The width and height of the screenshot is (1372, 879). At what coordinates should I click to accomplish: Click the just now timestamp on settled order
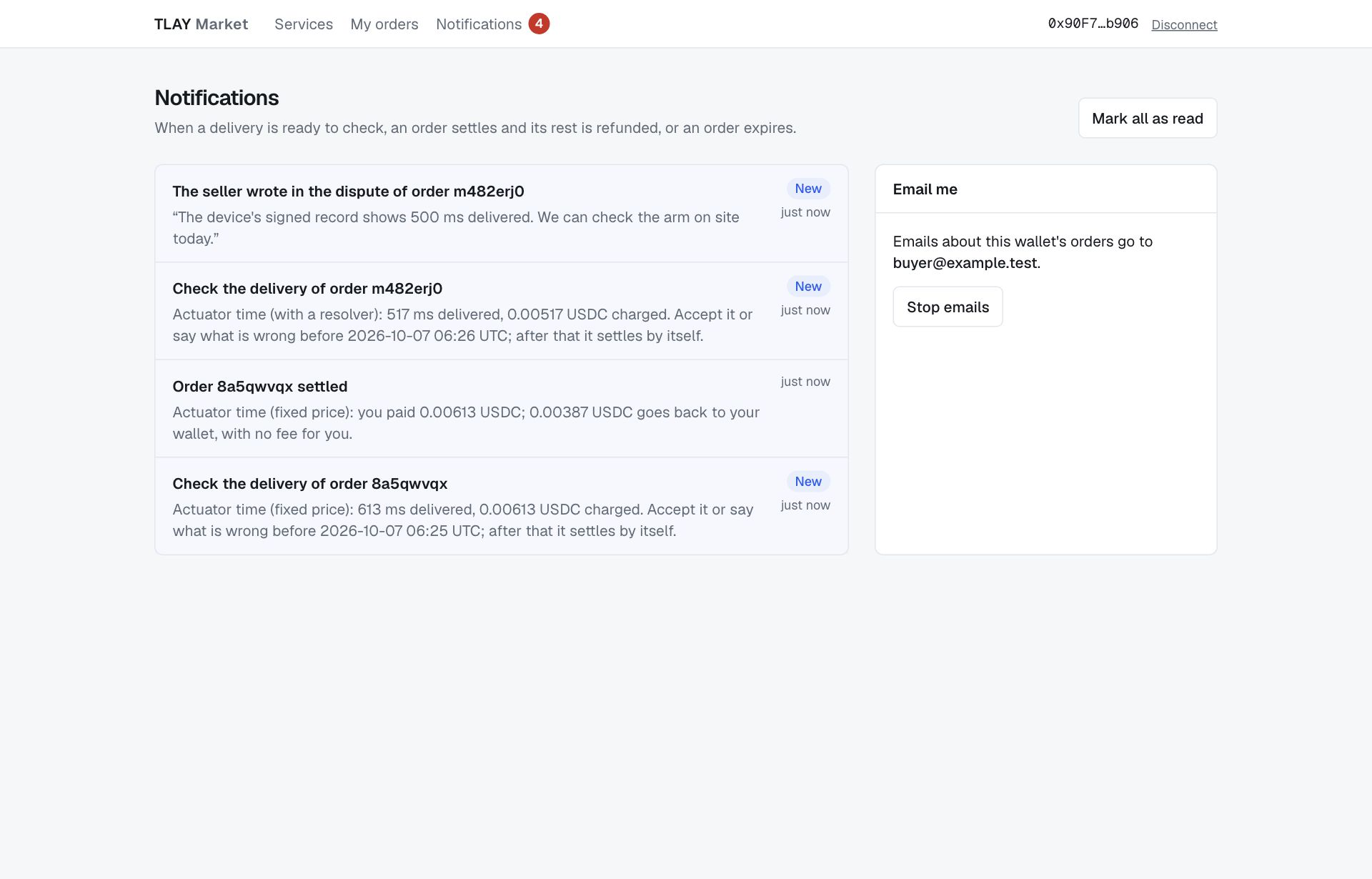pos(805,382)
